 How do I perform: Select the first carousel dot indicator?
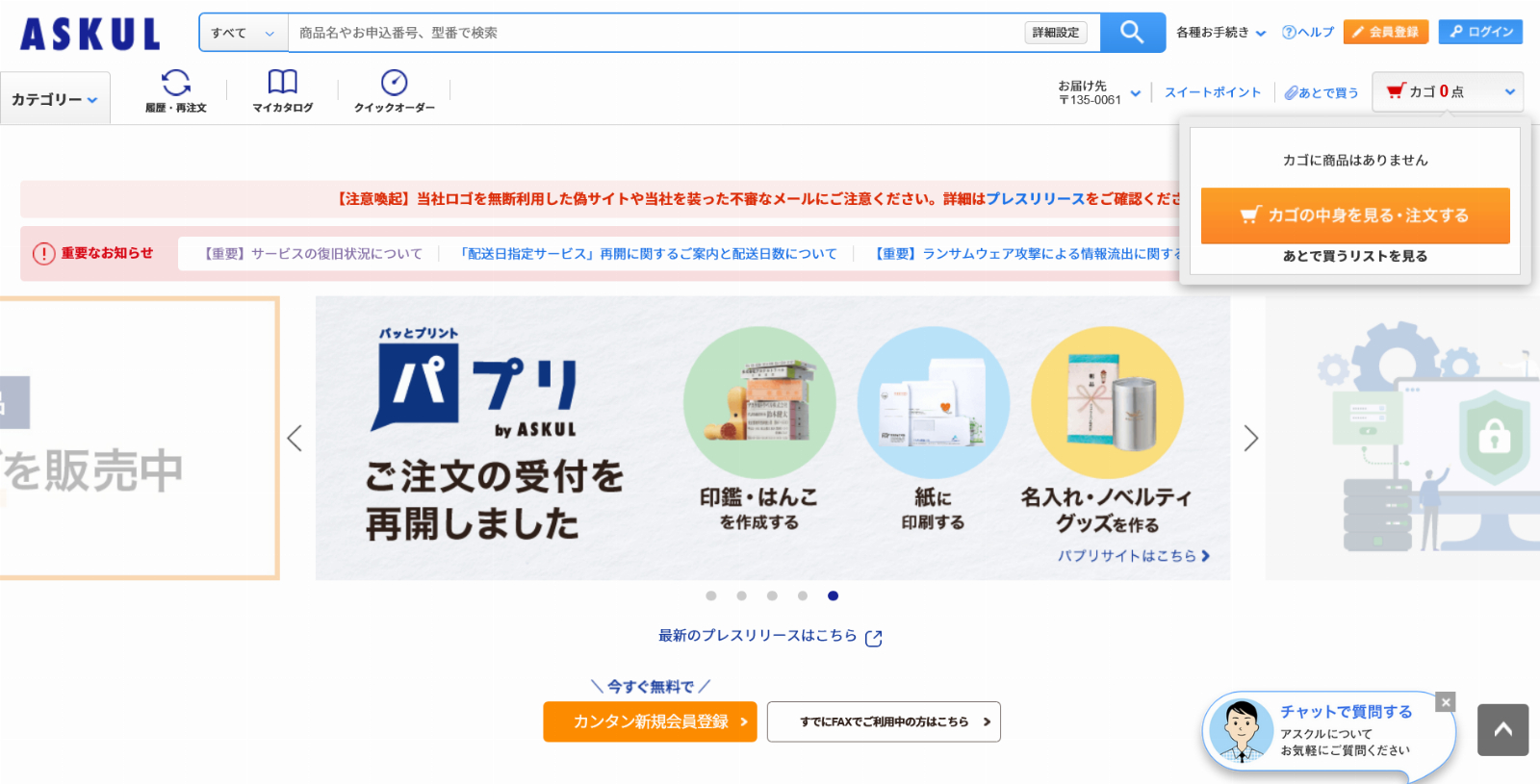click(711, 596)
